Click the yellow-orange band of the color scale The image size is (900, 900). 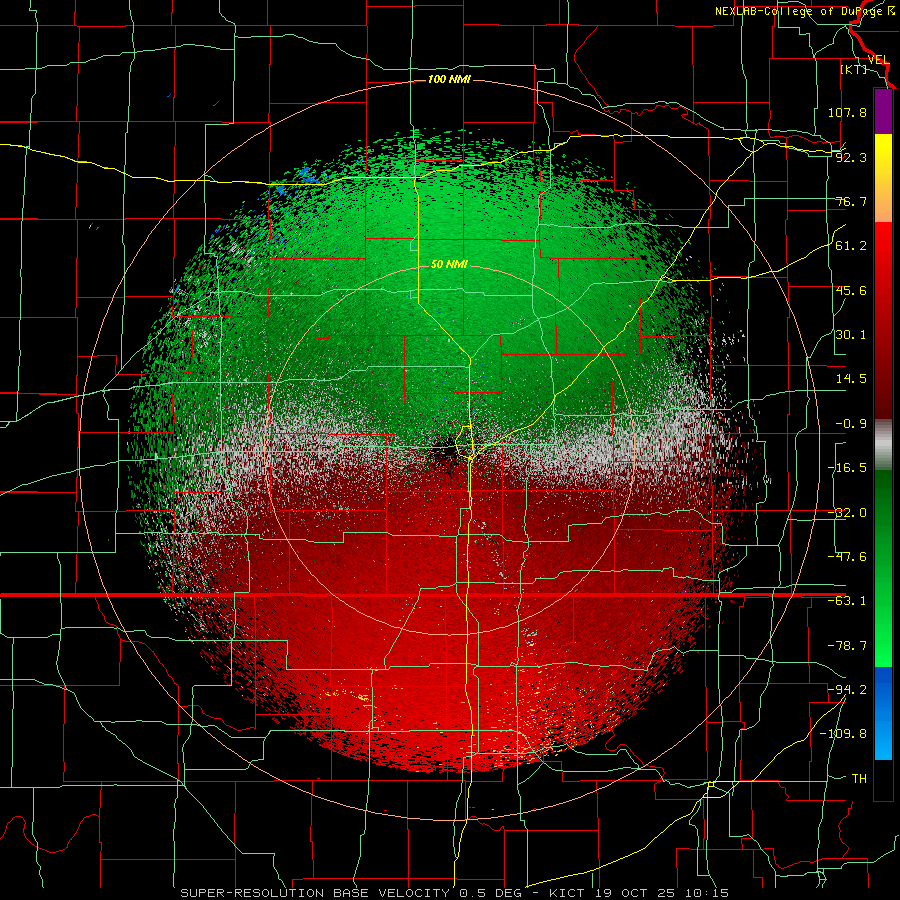[x=883, y=178]
